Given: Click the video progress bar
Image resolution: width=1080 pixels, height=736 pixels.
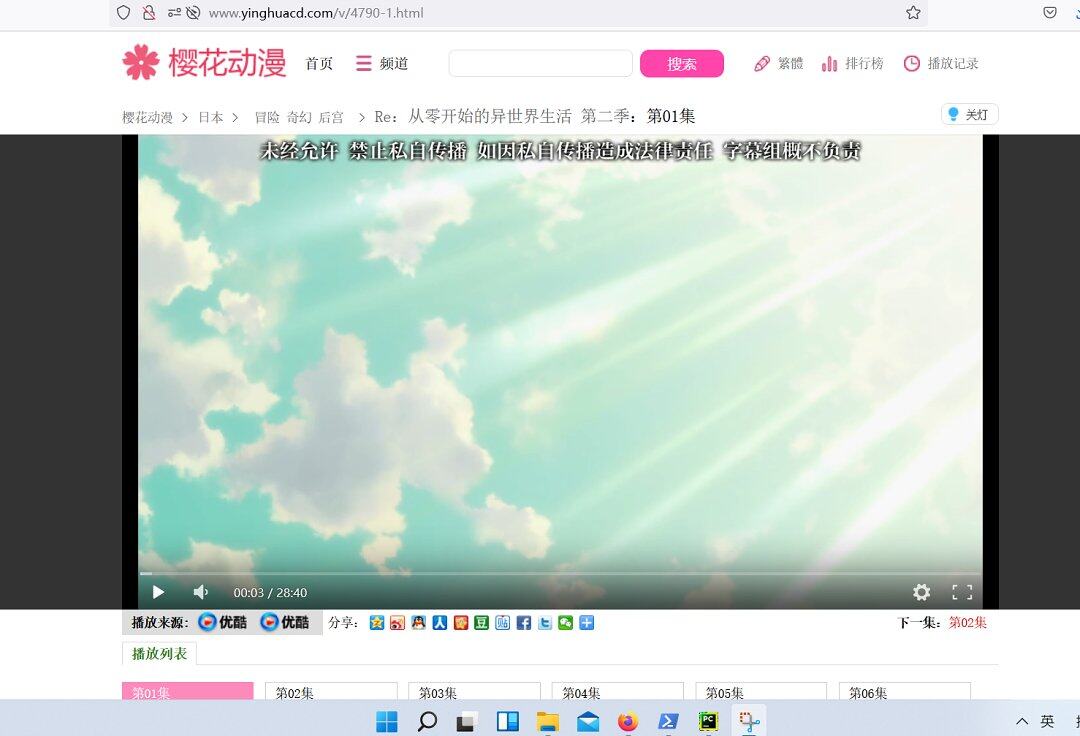Looking at the screenshot, I should (x=560, y=574).
